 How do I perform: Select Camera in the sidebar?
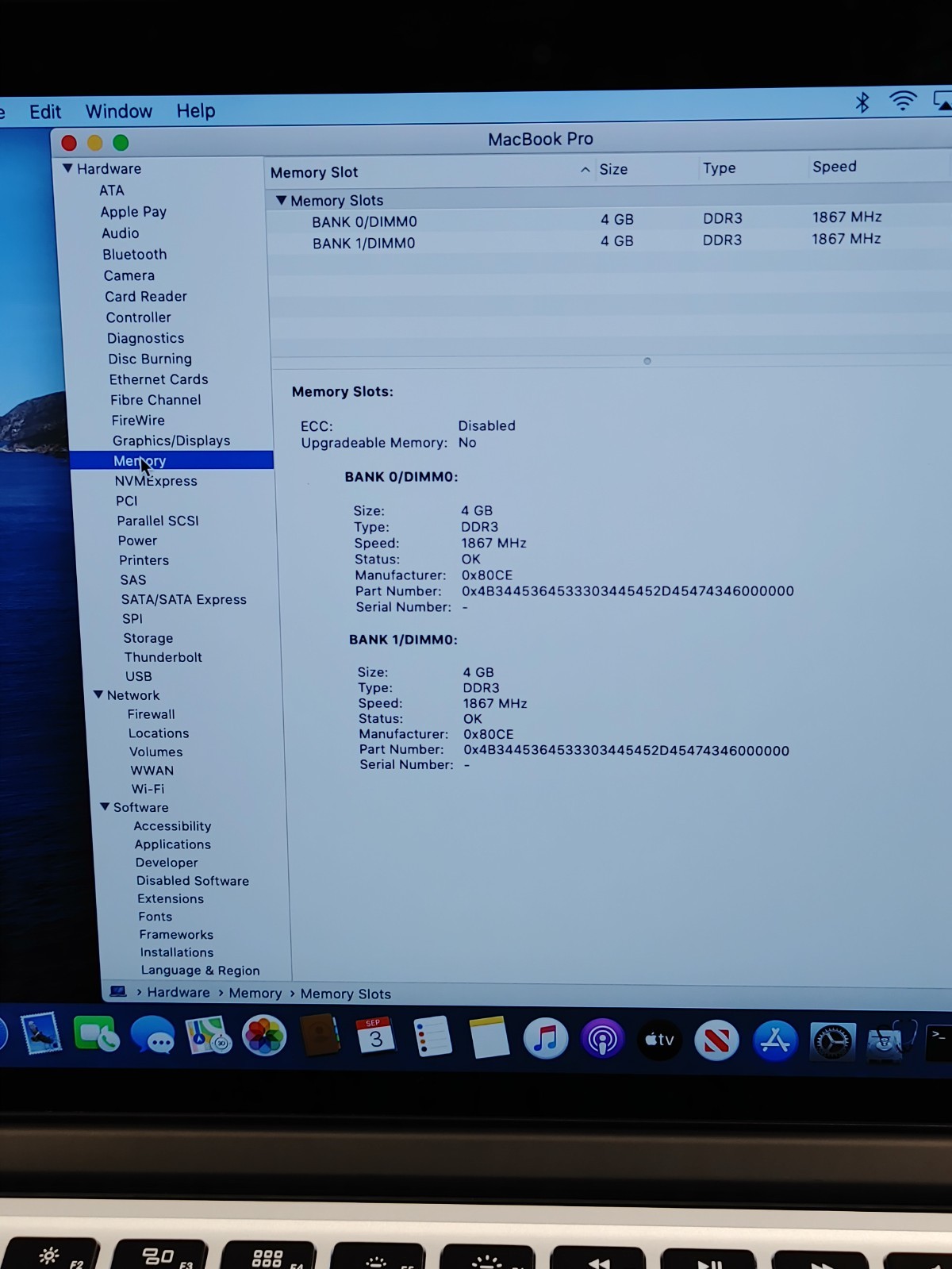pyautogui.click(x=129, y=275)
